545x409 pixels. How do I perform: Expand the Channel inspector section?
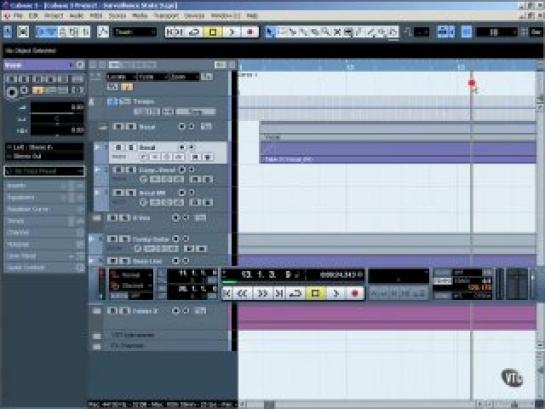(x=44, y=232)
